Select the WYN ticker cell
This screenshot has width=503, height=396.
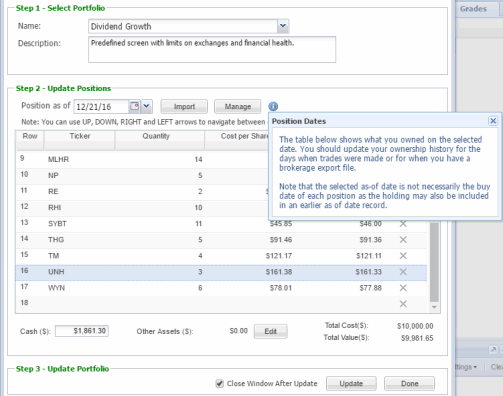click(56, 288)
